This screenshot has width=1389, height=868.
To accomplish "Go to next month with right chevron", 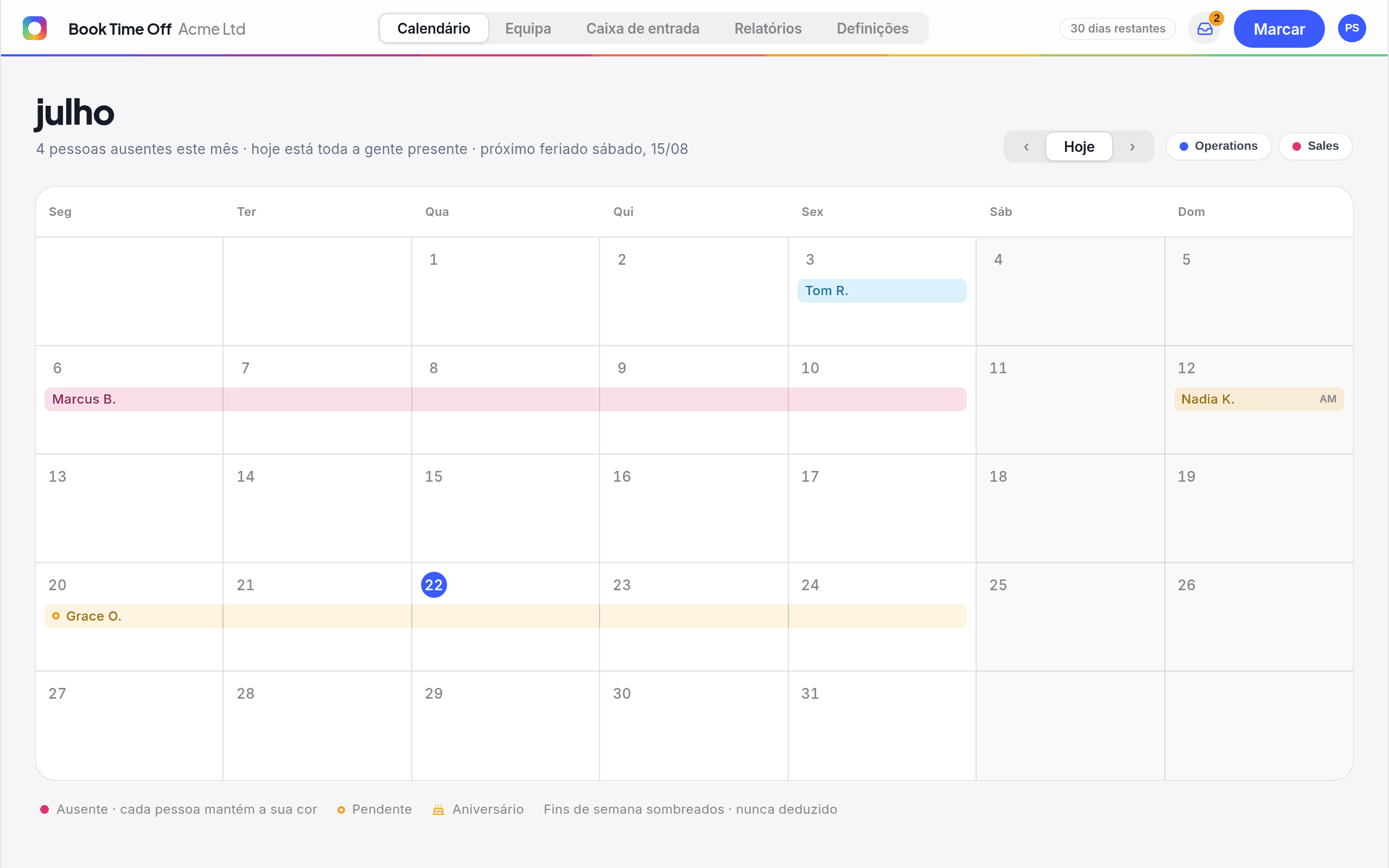I will 1132,147.
